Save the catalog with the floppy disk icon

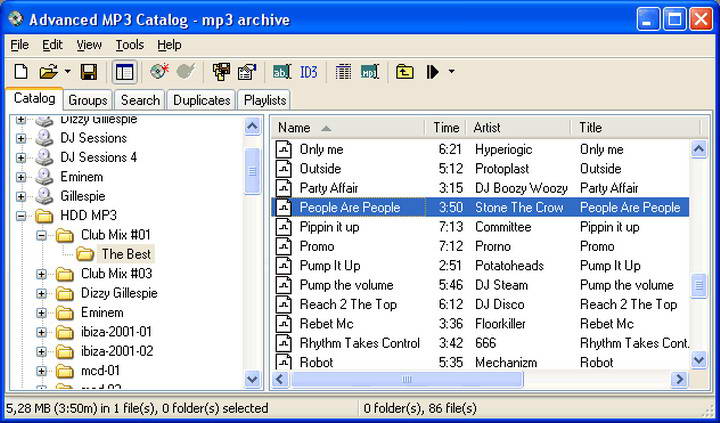(x=89, y=72)
